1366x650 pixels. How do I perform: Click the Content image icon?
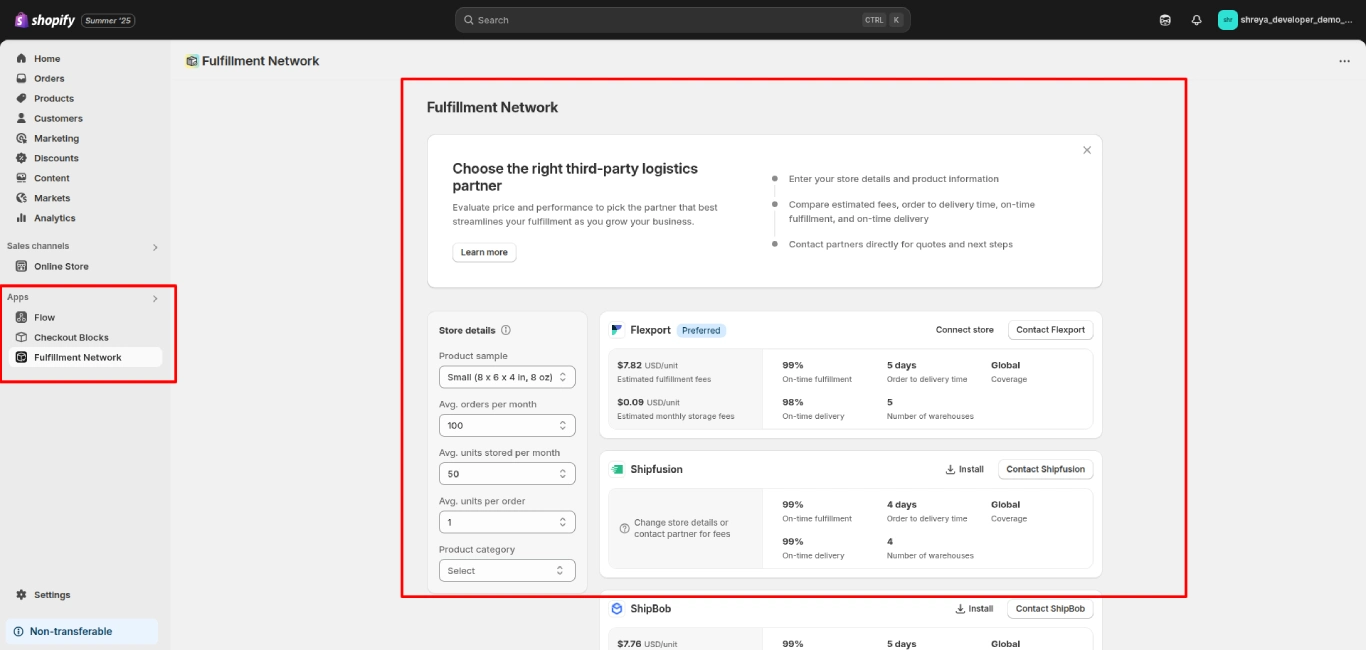click(21, 178)
